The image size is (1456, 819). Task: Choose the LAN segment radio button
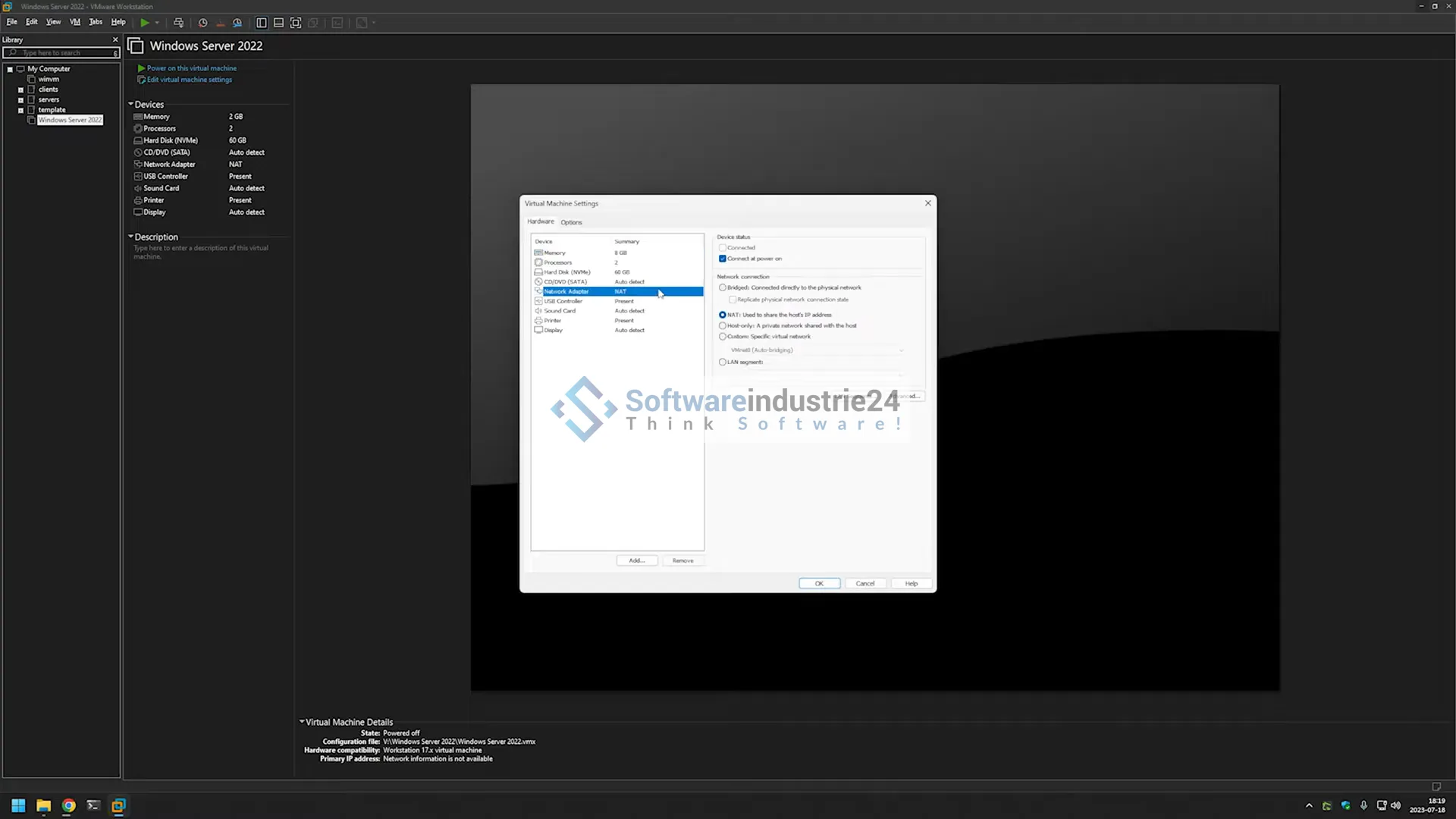click(722, 362)
